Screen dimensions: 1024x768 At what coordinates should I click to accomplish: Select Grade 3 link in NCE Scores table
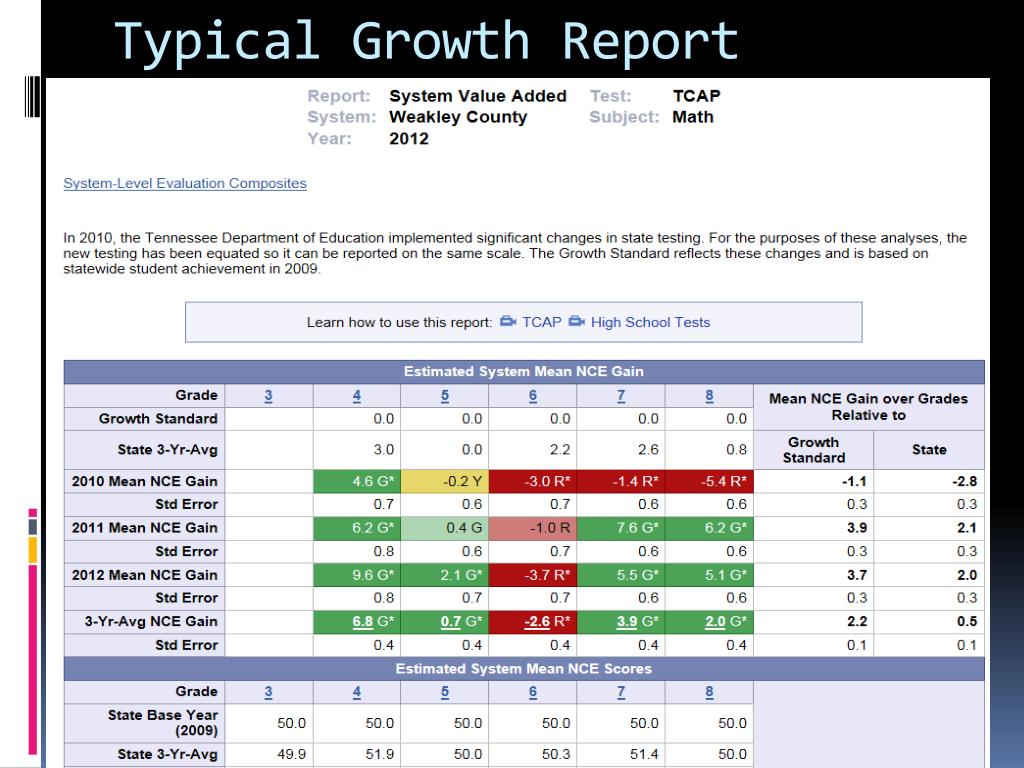click(268, 692)
